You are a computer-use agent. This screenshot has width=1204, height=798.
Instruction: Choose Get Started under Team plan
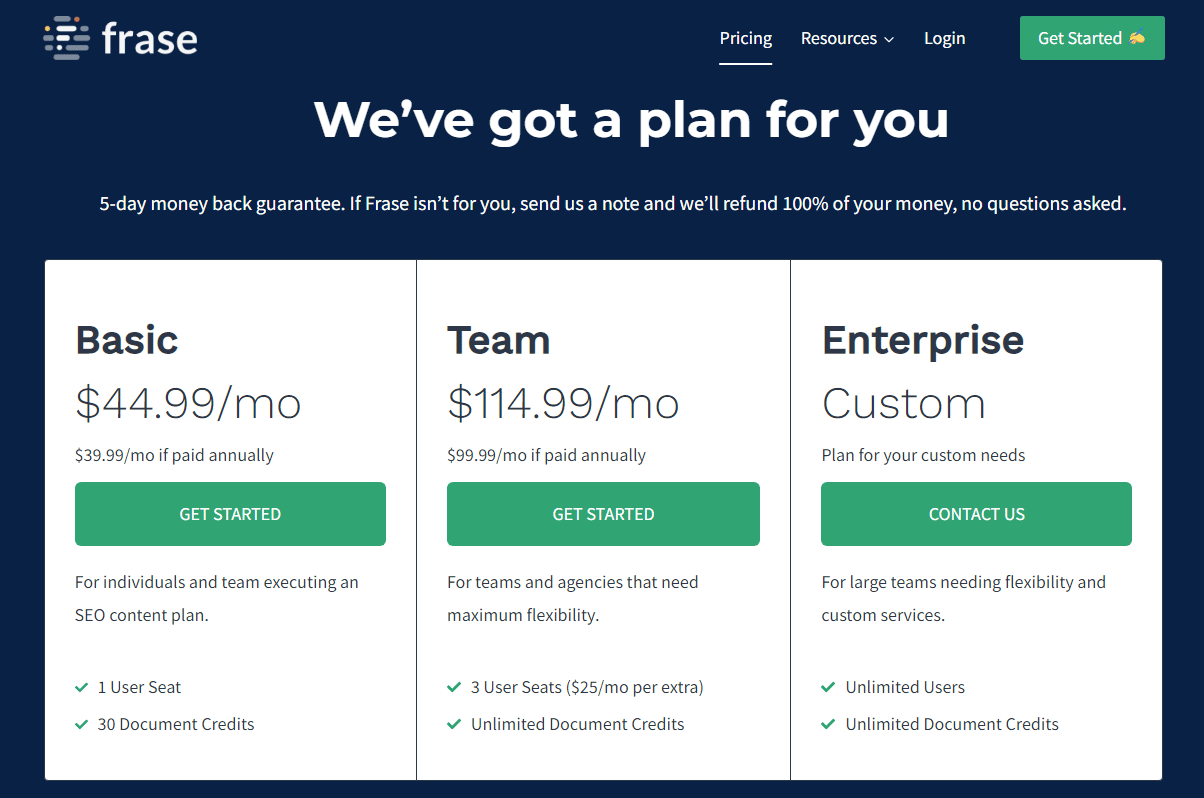coord(603,514)
